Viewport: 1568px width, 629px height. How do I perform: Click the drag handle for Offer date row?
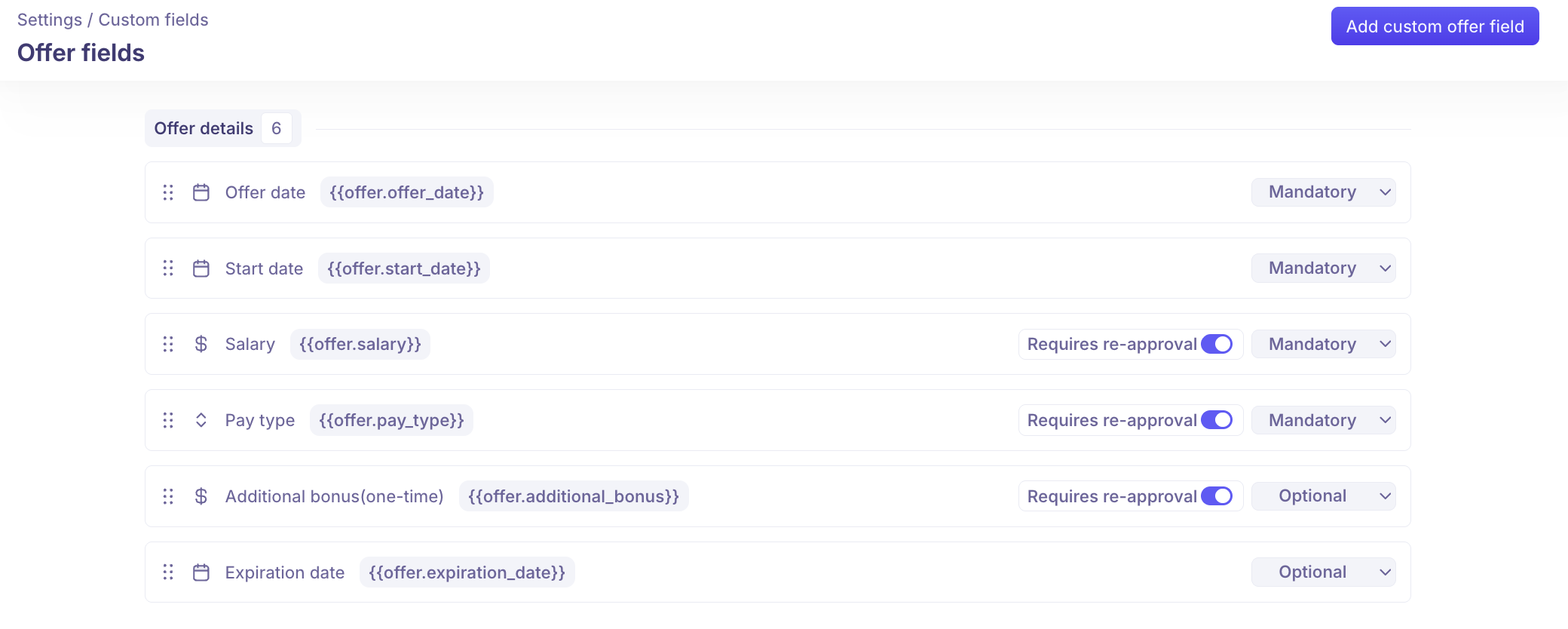coord(168,192)
